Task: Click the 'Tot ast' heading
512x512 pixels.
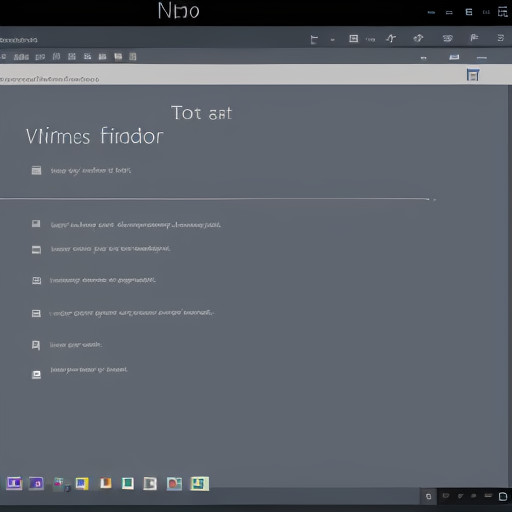Action: 201,113
